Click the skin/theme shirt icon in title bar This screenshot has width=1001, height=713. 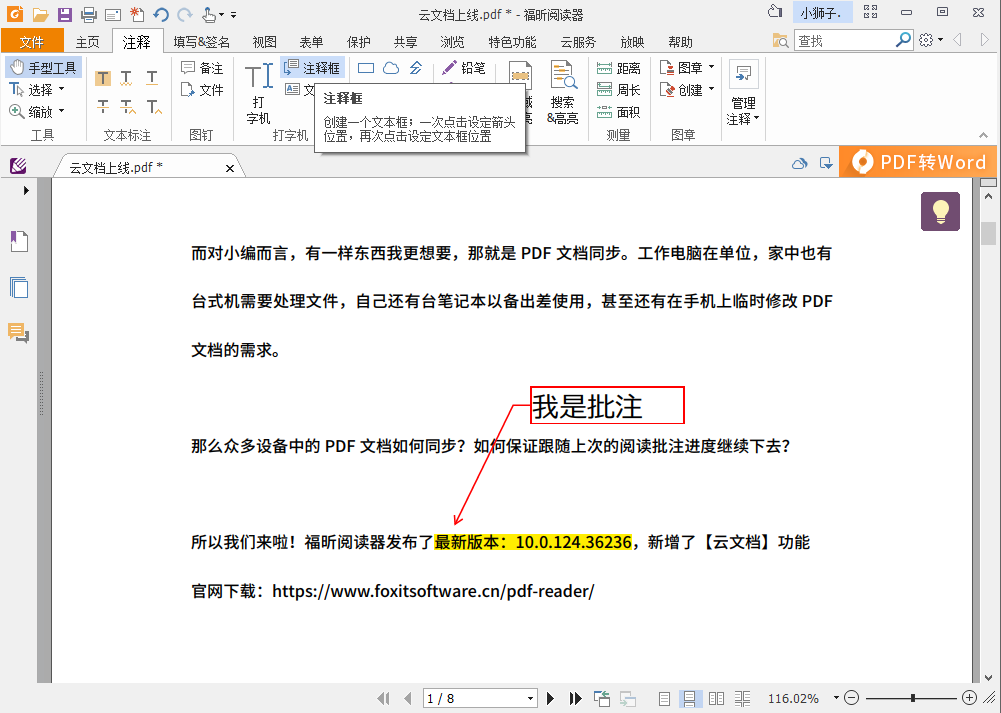pos(774,11)
